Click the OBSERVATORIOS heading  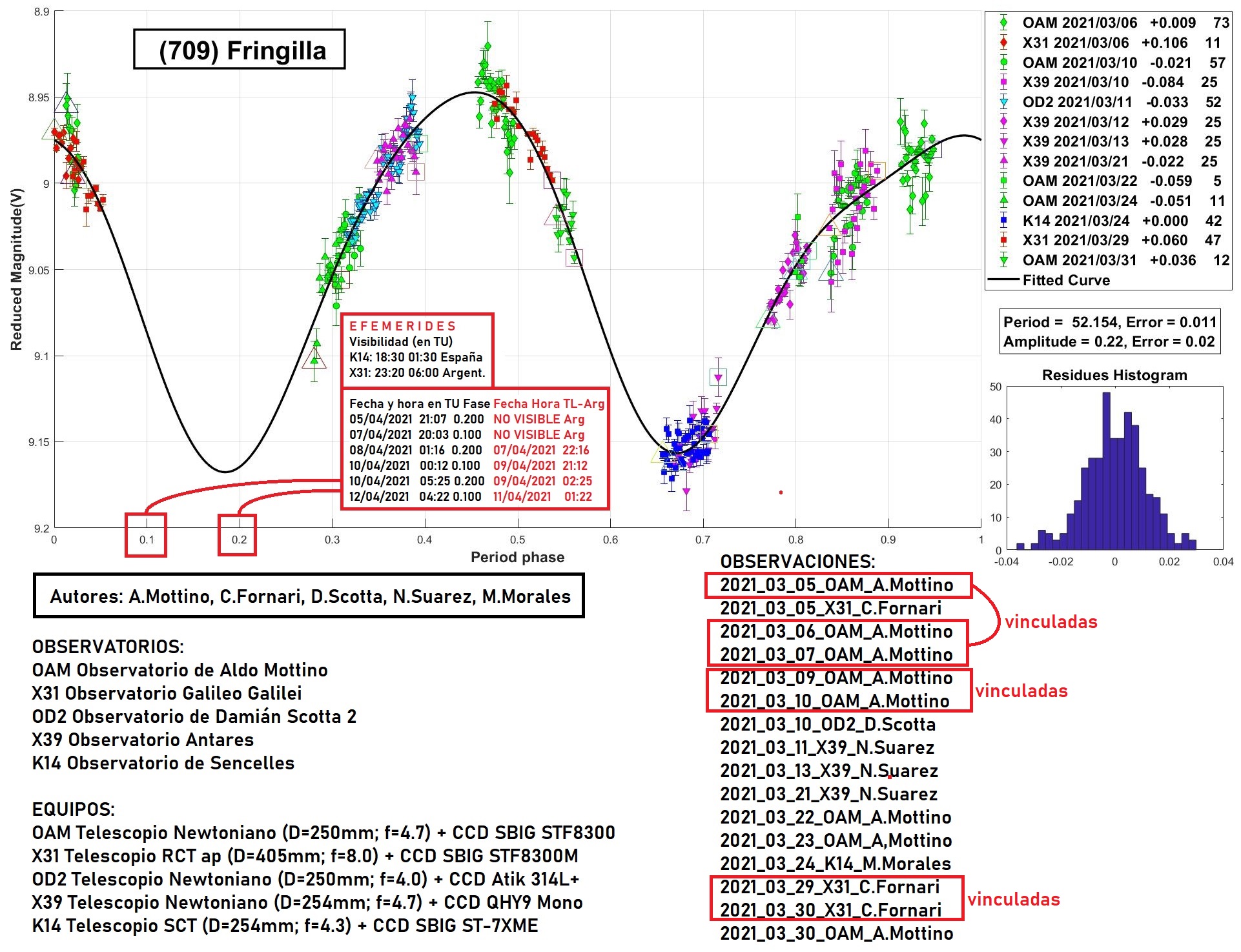point(108,647)
